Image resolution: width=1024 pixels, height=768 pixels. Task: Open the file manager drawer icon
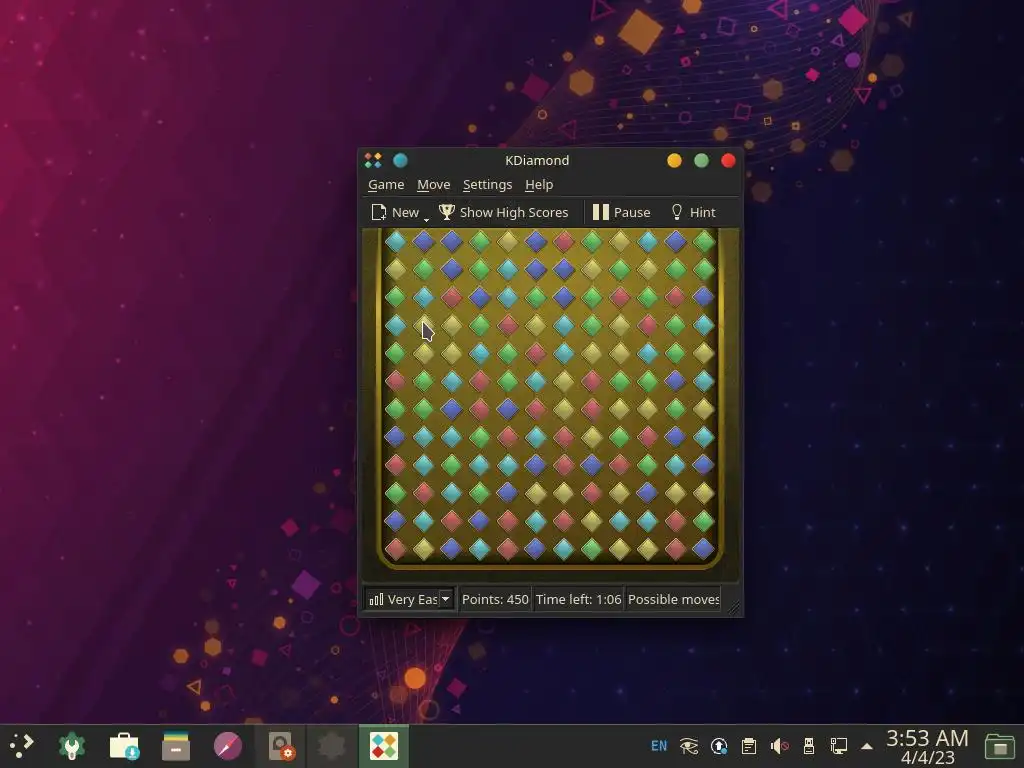[x=176, y=745]
